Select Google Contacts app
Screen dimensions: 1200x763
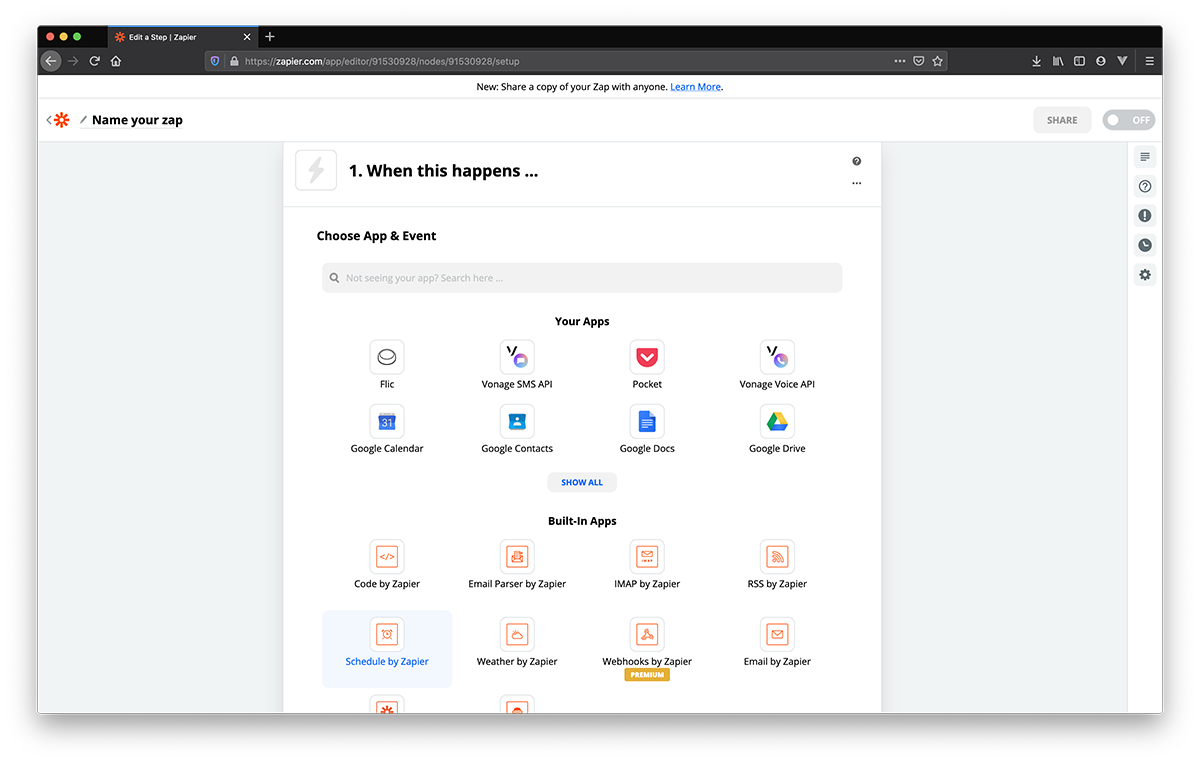517,421
